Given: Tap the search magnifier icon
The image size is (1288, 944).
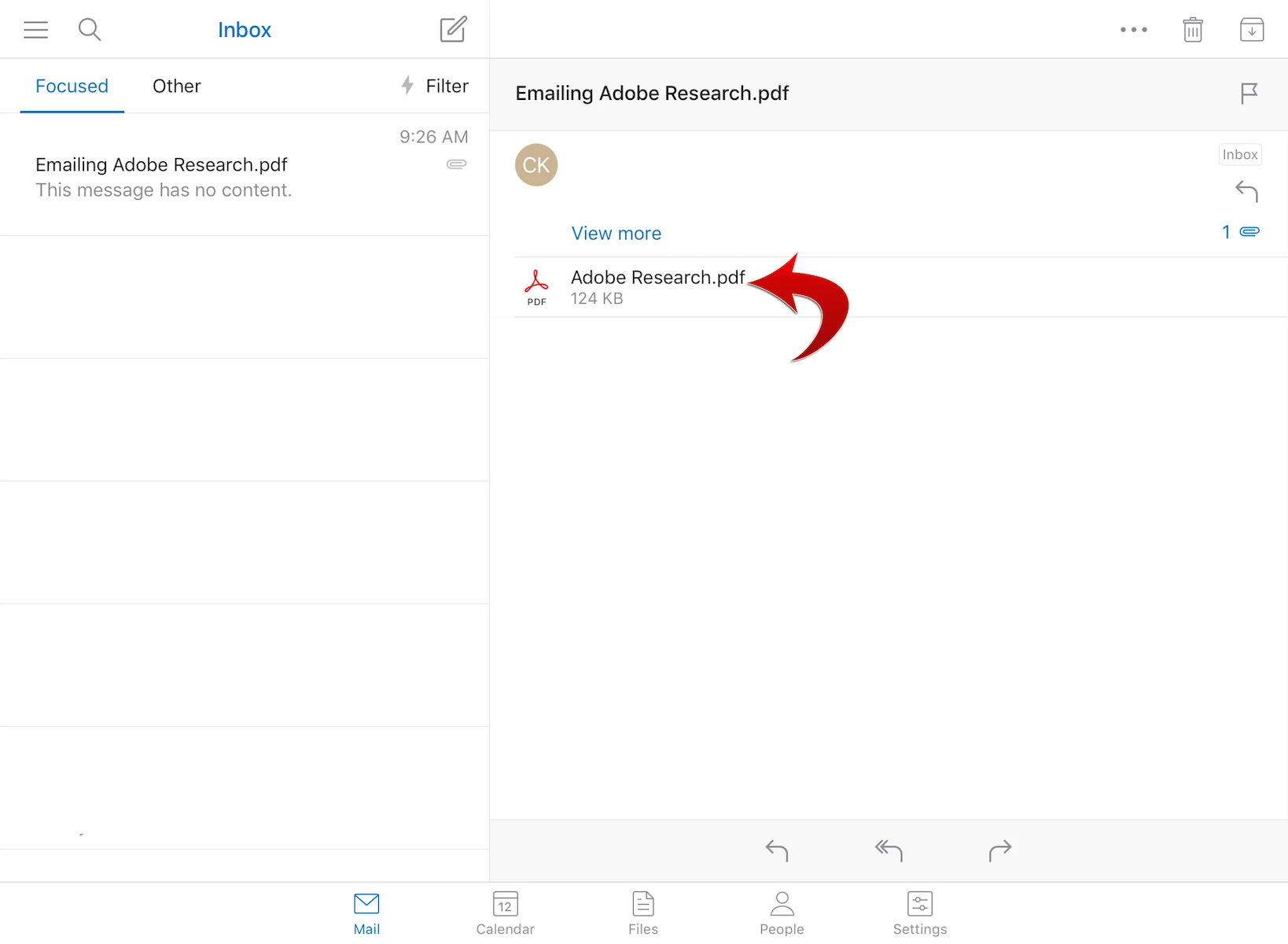Looking at the screenshot, I should click(90, 30).
